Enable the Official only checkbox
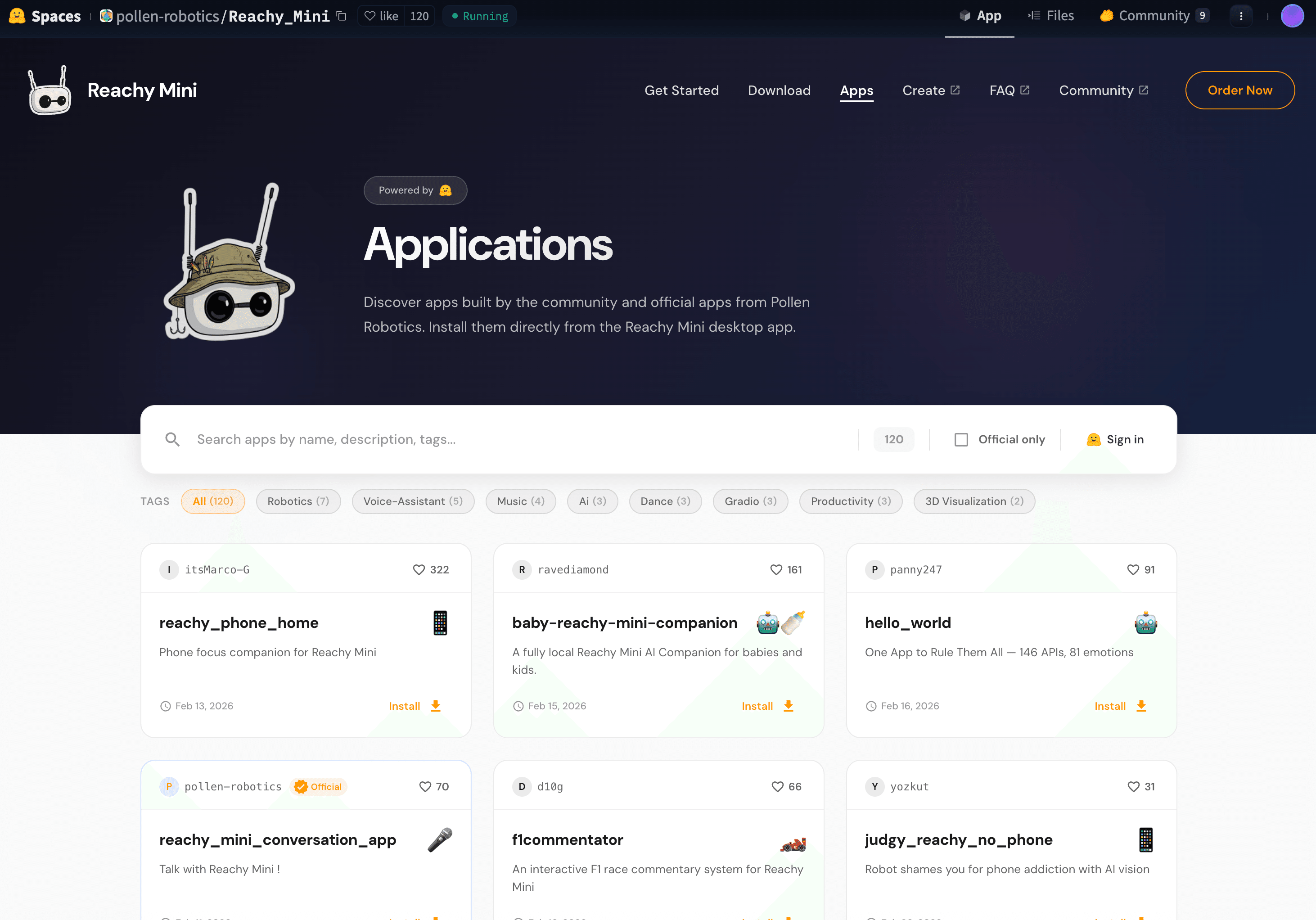 (x=961, y=440)
